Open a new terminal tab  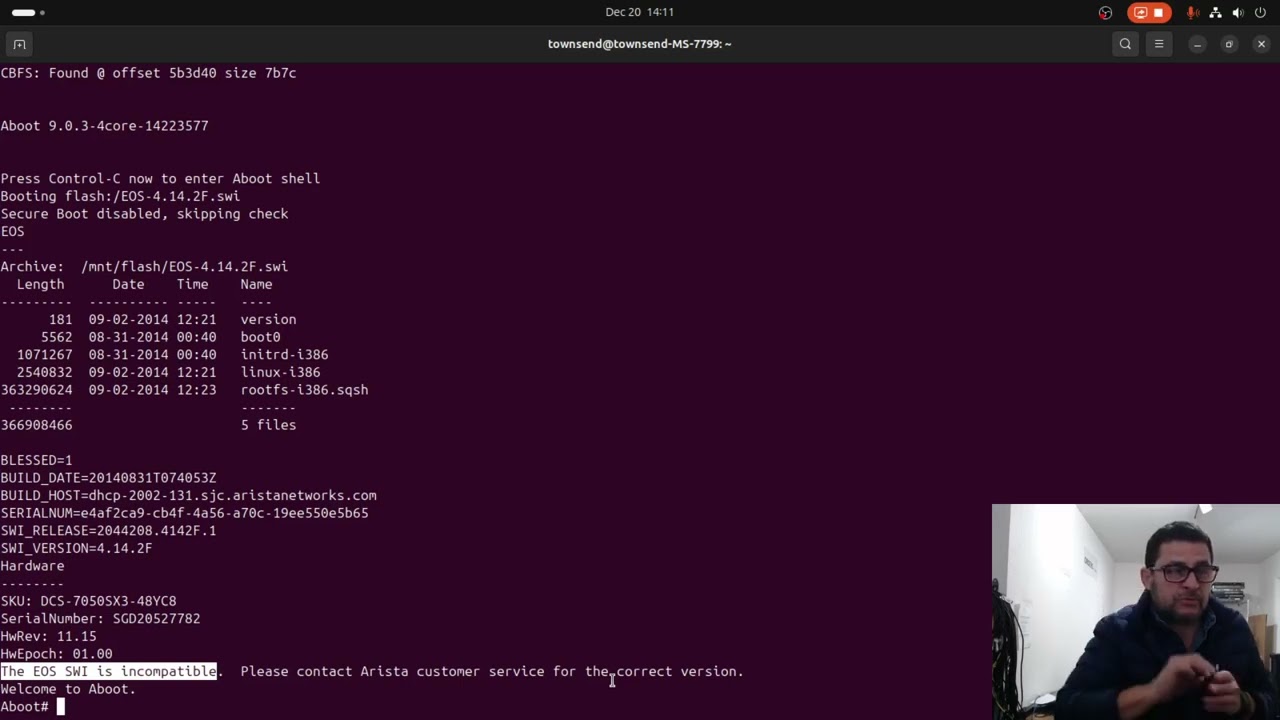click(19, 44)
